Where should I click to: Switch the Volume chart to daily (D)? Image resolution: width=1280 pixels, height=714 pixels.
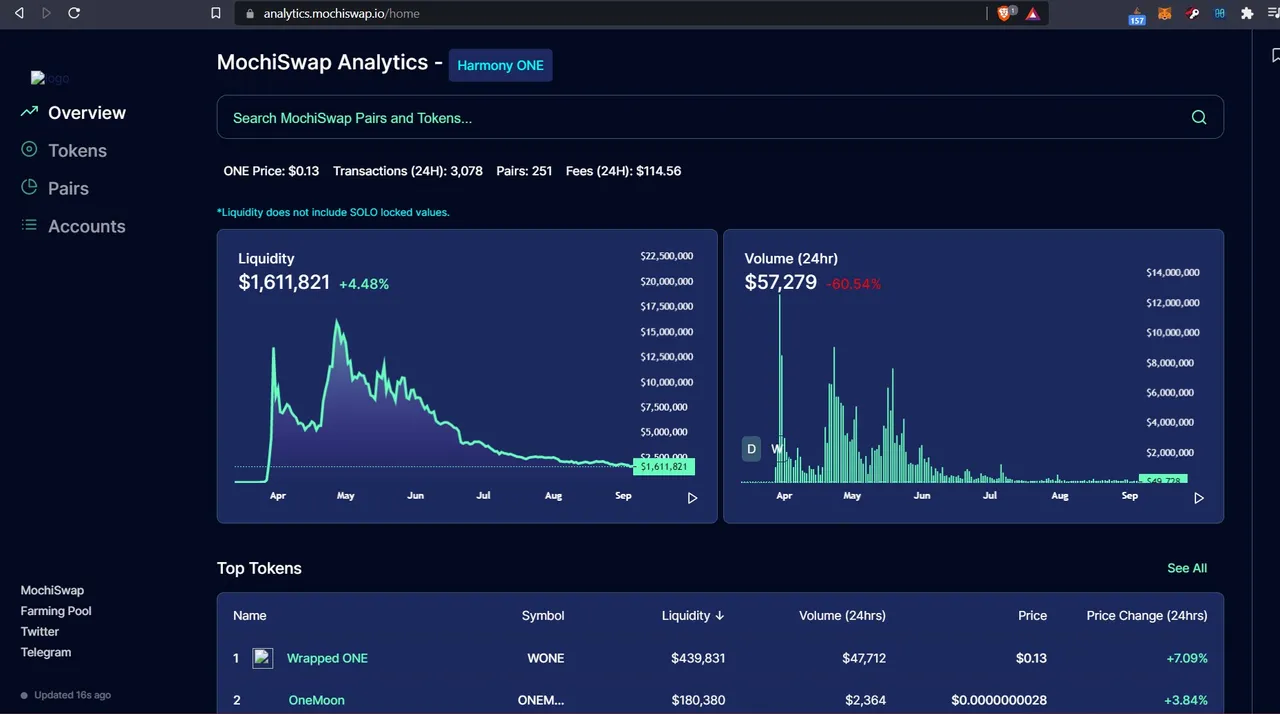pos(752,449)
